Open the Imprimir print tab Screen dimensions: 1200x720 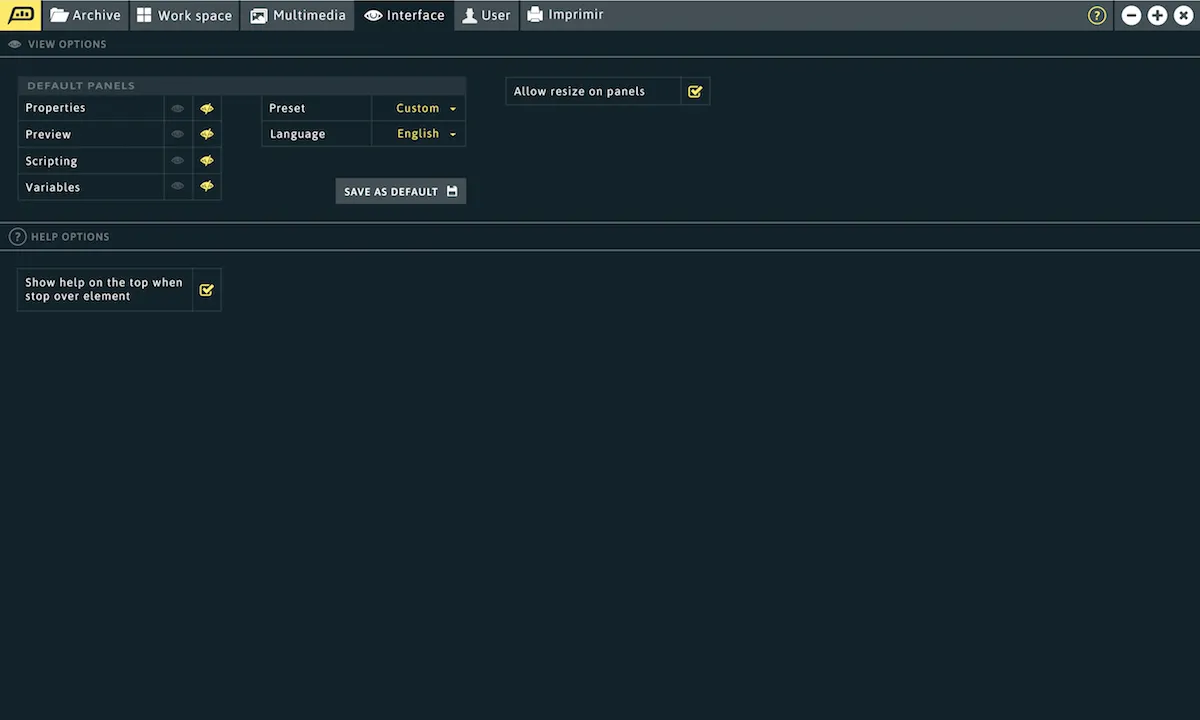(x=565, y=15)
